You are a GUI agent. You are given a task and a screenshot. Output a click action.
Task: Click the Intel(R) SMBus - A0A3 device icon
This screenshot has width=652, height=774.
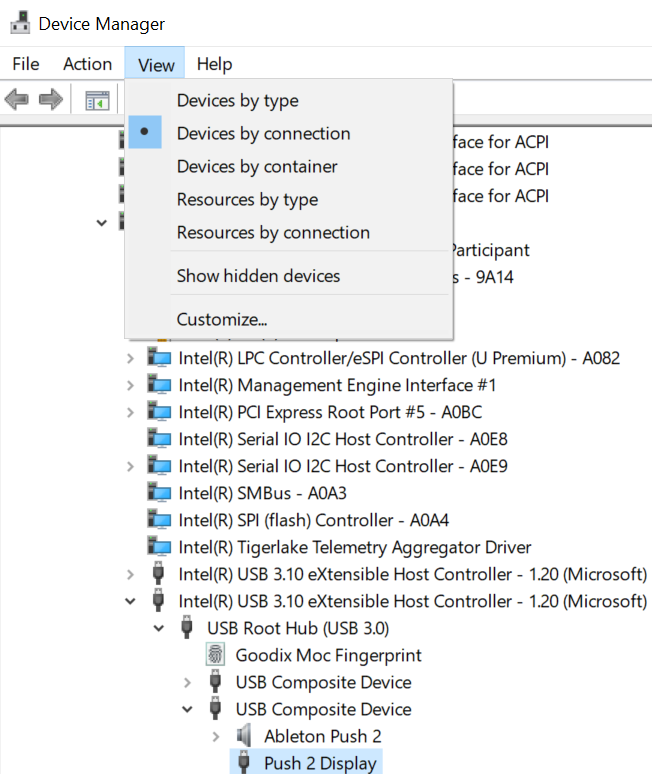point(158,493)
